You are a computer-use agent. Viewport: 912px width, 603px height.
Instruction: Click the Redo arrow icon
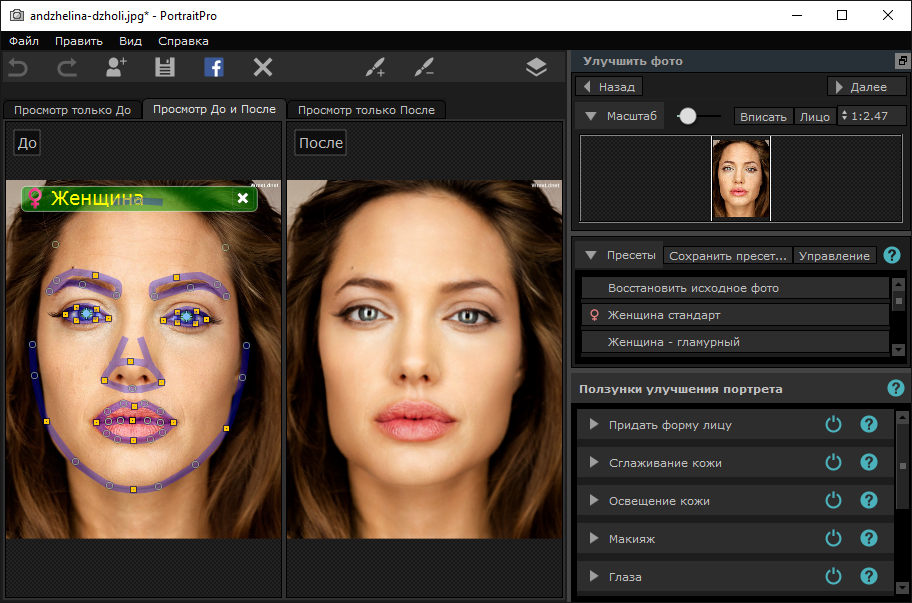(67, 68)
